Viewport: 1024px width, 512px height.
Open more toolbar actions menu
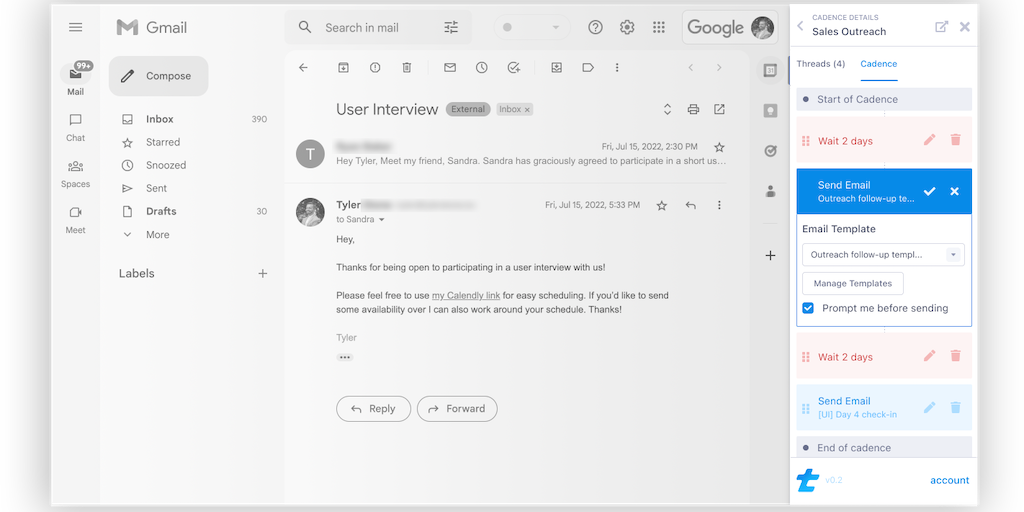[x=617, y=67]
